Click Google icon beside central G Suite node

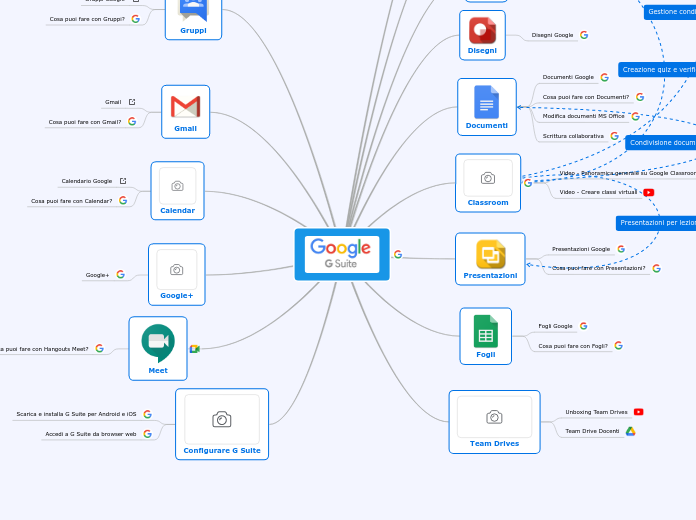coord(398,254)
